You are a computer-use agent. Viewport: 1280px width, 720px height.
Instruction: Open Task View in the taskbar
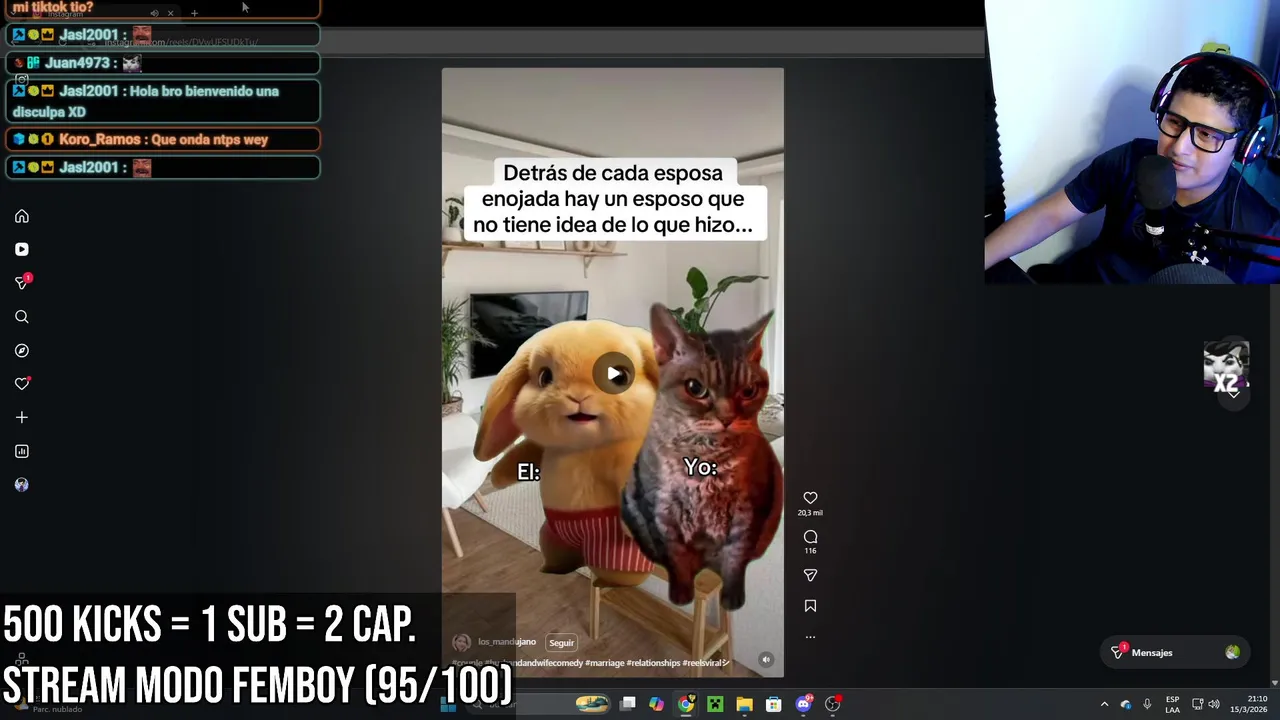click(x=627, y=704)
